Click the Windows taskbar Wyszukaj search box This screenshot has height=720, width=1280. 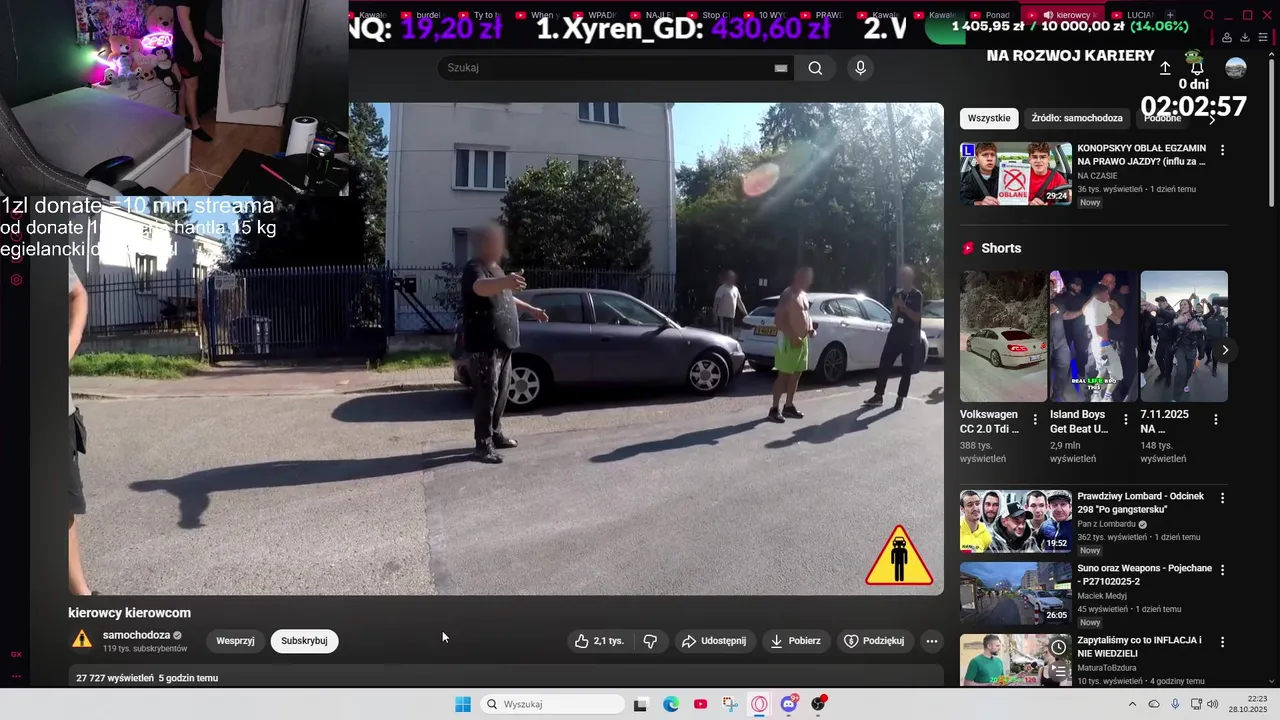coord(551,704)
